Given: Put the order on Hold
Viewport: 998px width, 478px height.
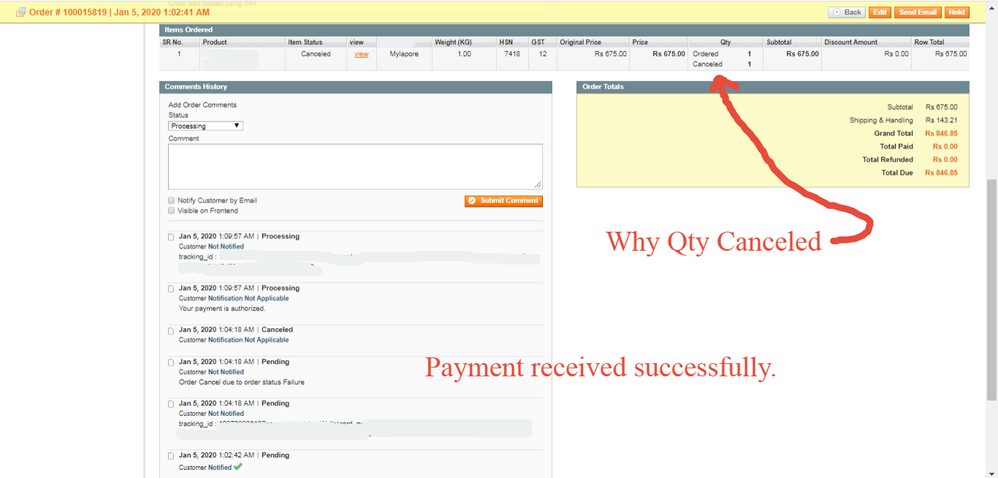Looking at the screenshot, I should (x=956, y=12).
